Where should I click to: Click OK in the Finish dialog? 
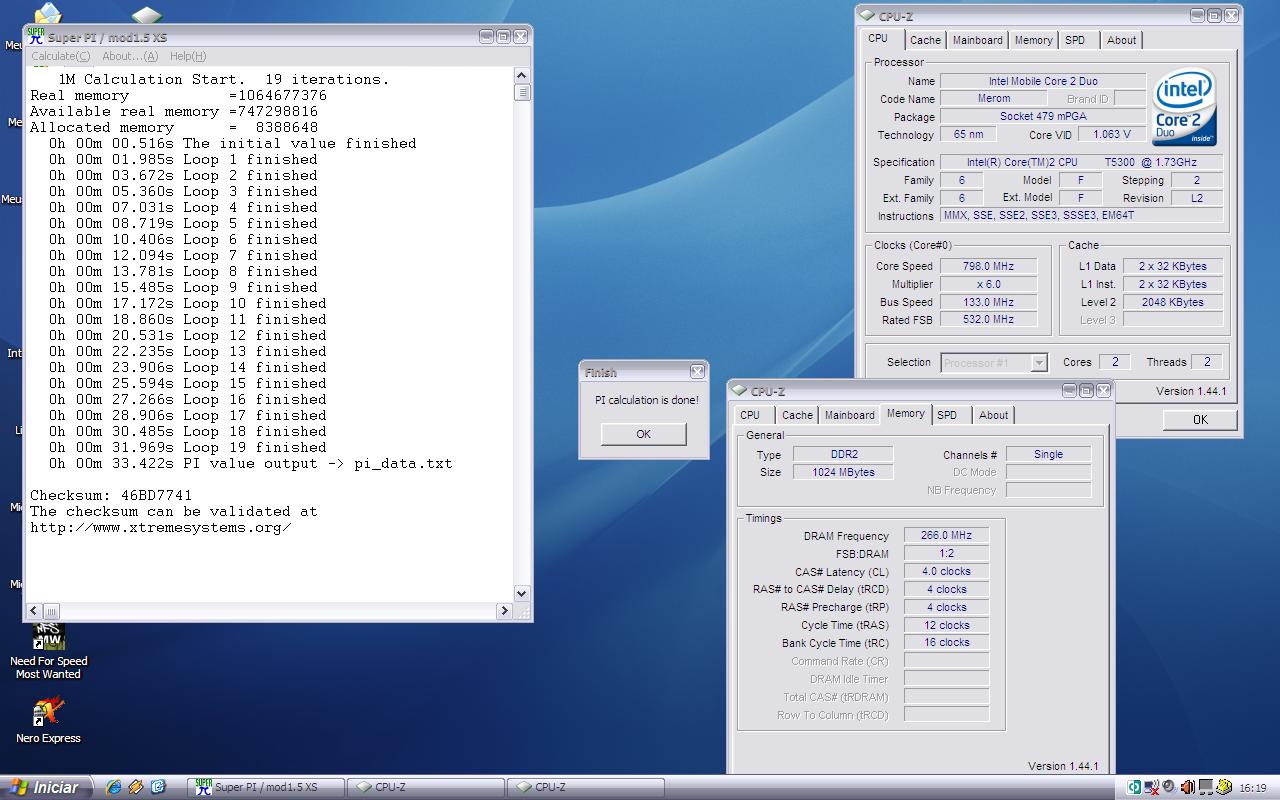point(643,434)
